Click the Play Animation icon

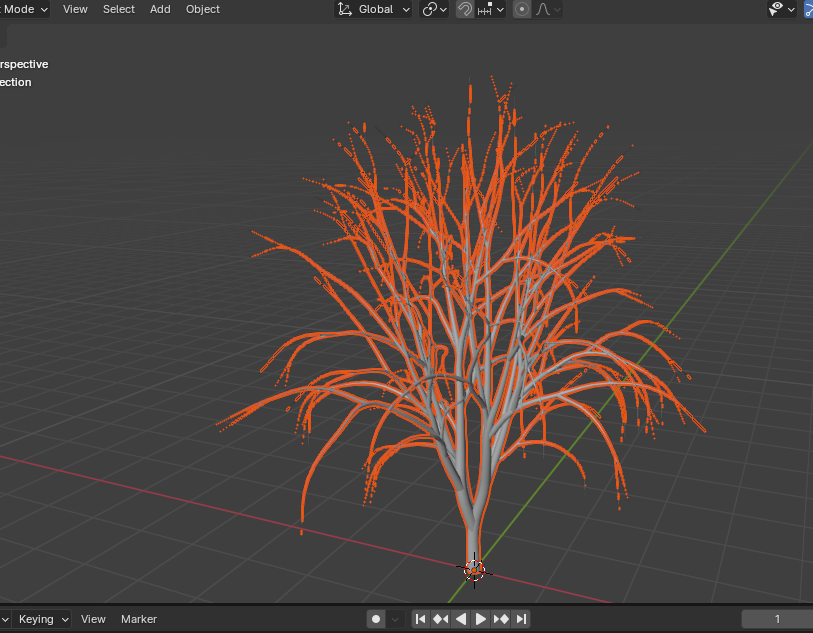click(480, 618)
